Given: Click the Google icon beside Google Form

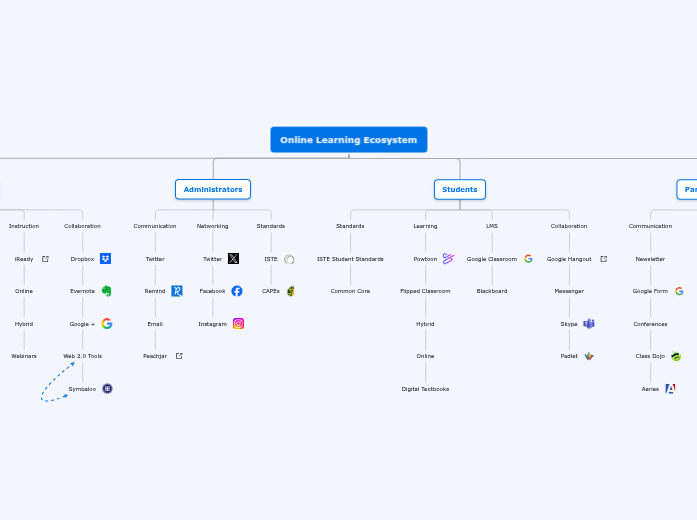Looking at the screenshot, I should pyautogui.click(x=679, y=291).
